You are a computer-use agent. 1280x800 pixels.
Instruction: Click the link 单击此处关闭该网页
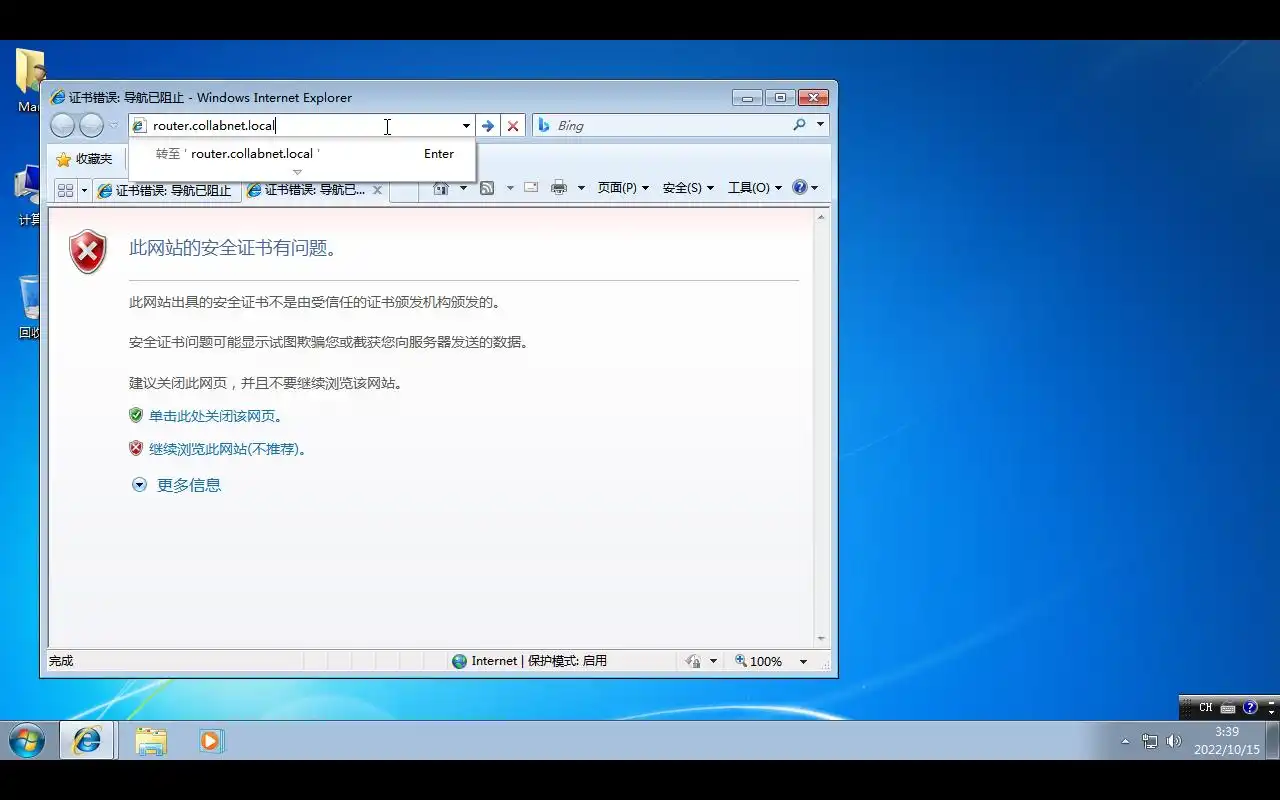[216, 416]
